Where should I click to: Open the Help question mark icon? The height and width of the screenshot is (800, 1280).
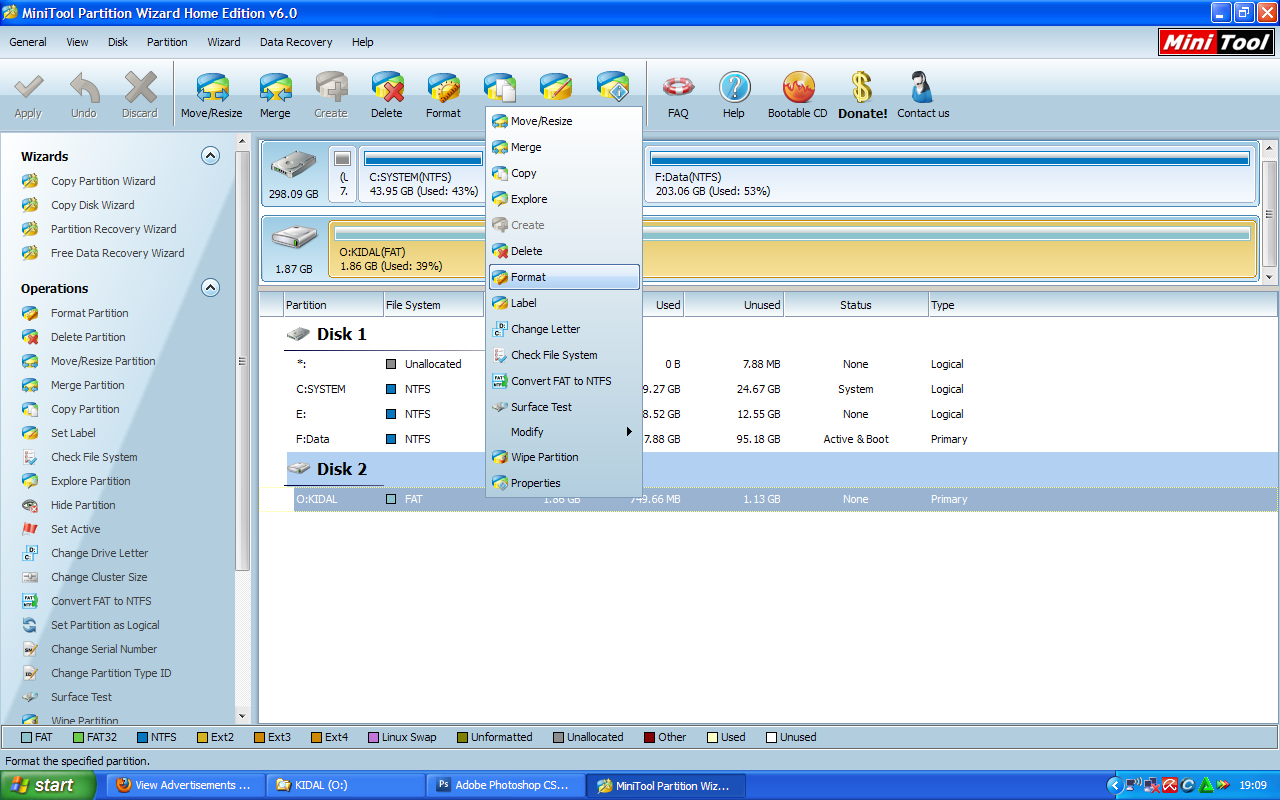734,88
